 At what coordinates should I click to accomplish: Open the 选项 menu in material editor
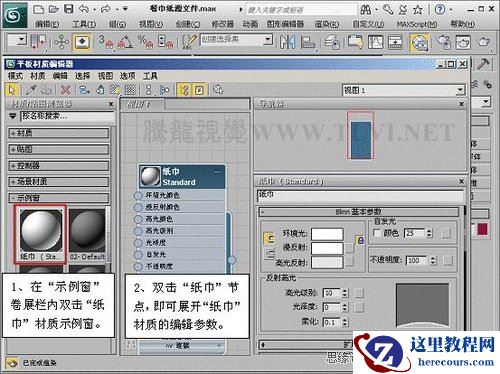127,76
